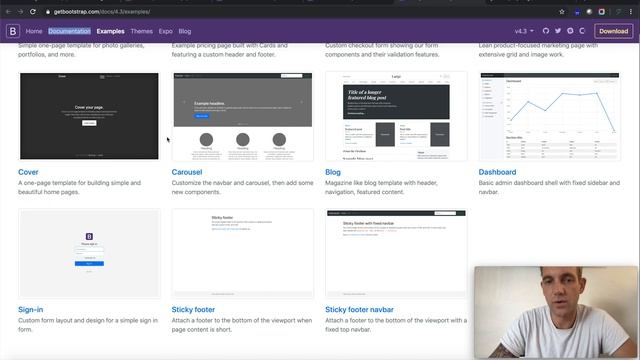Open the Sticky footer example link
The width and height of the screenshot is (640, 360).
(193, 310)
